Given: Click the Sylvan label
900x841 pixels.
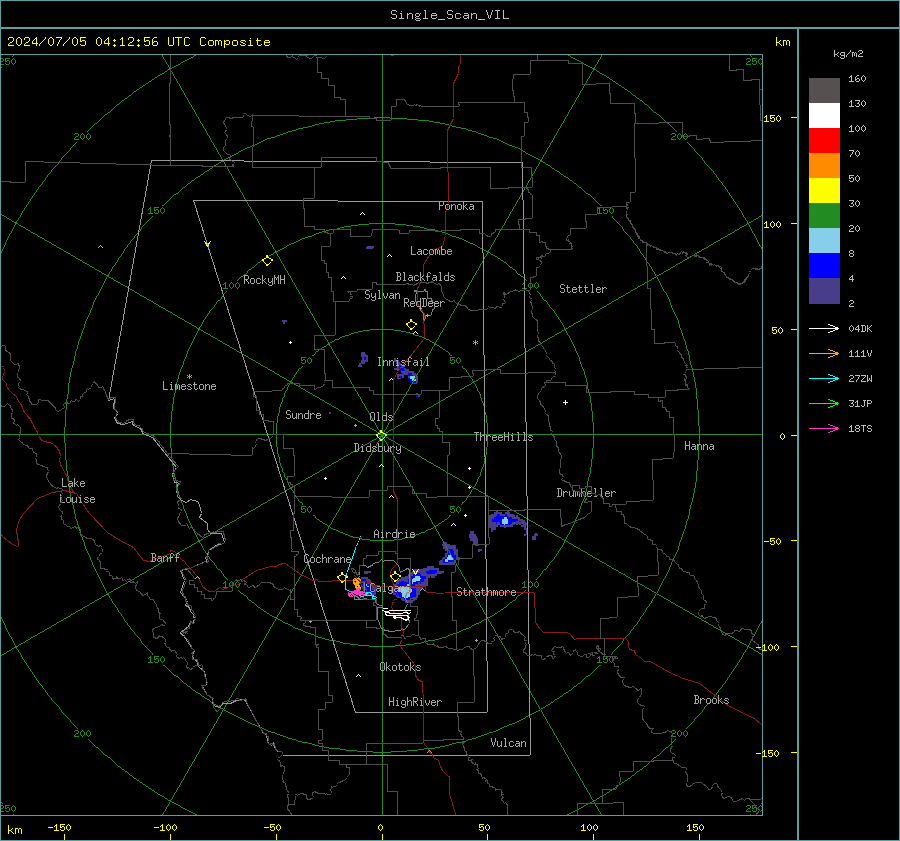Looking at the screenshot, I should (x=382, y=295).
